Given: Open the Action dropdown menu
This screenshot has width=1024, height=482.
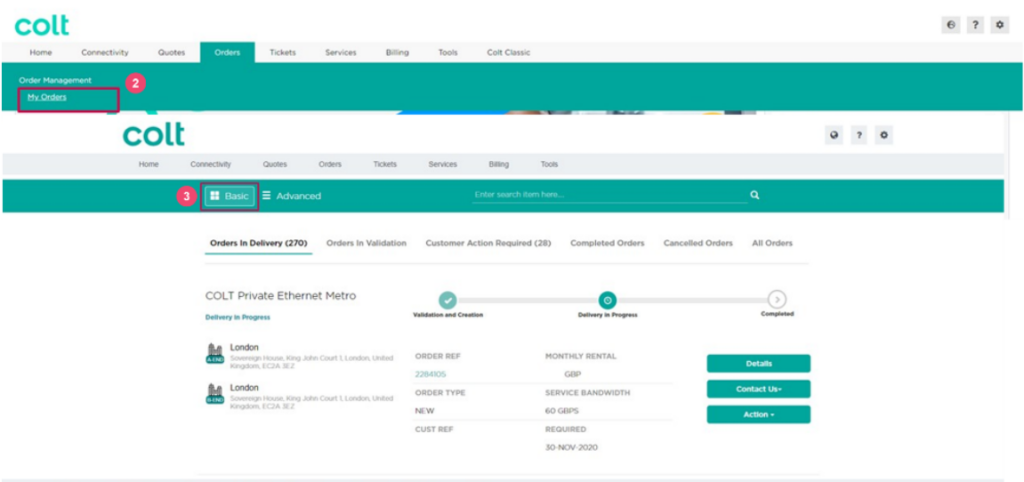Looking at the screenshot, I should point(758,414).
